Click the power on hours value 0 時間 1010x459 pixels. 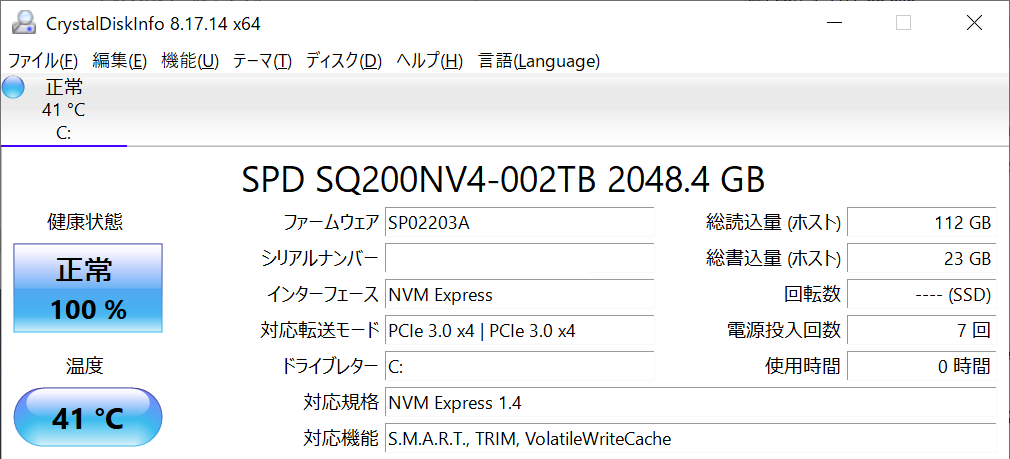point(922,367)
